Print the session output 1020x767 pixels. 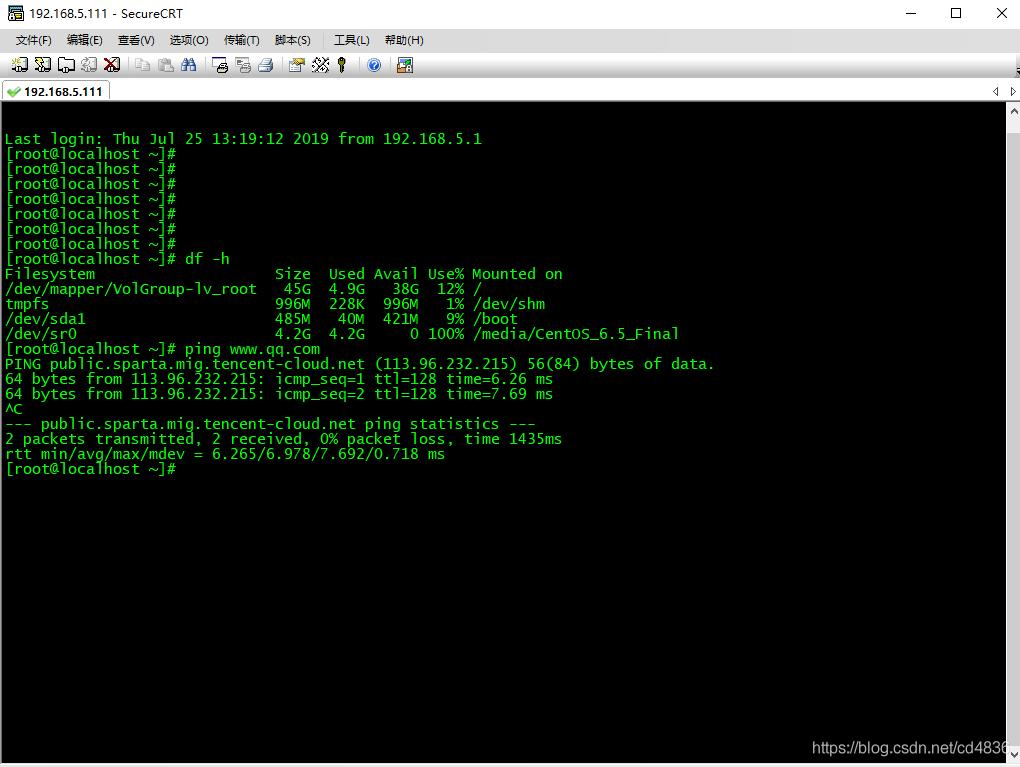tap(265, 65)
